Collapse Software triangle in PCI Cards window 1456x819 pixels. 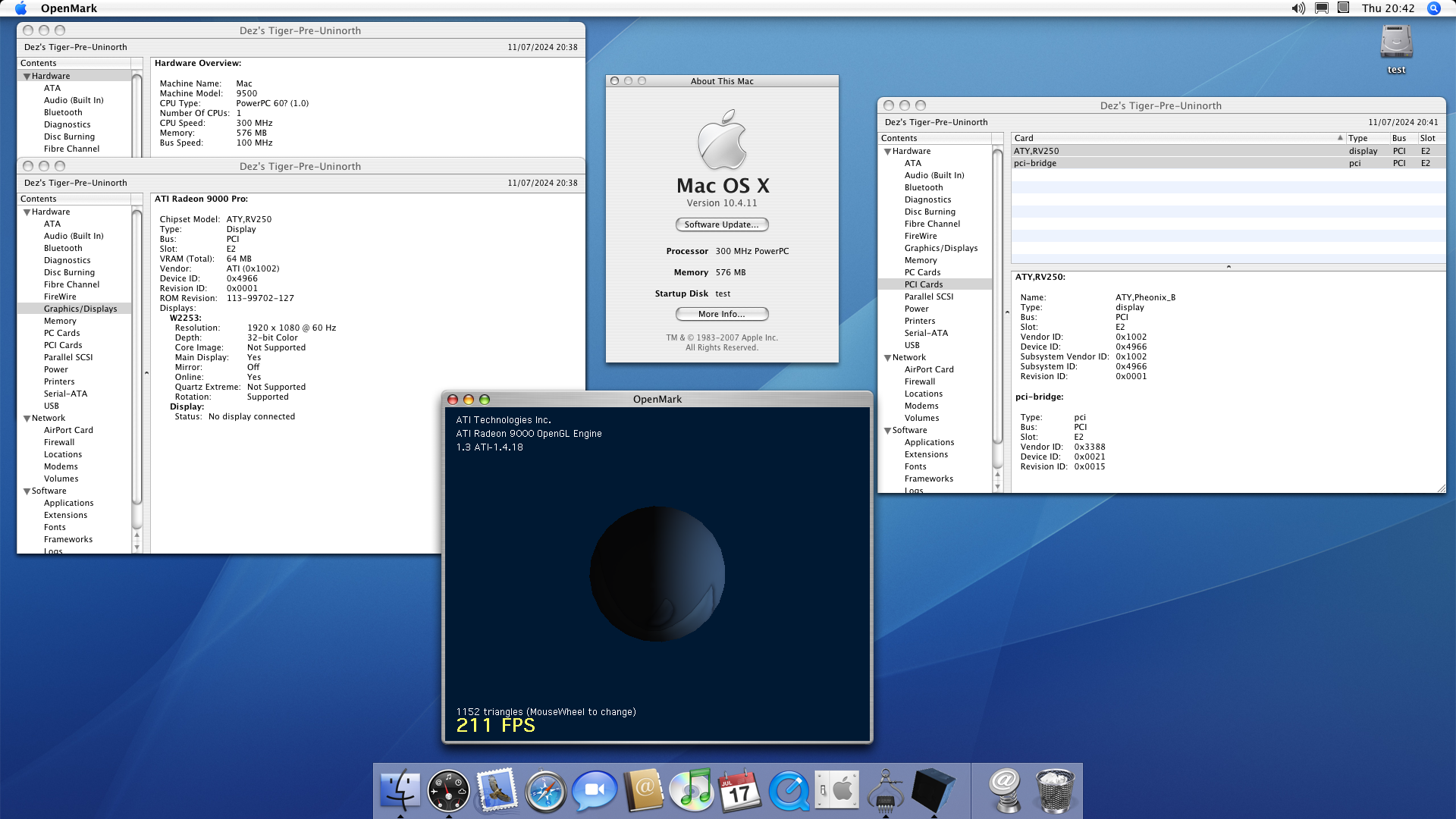tap(887, 431)
